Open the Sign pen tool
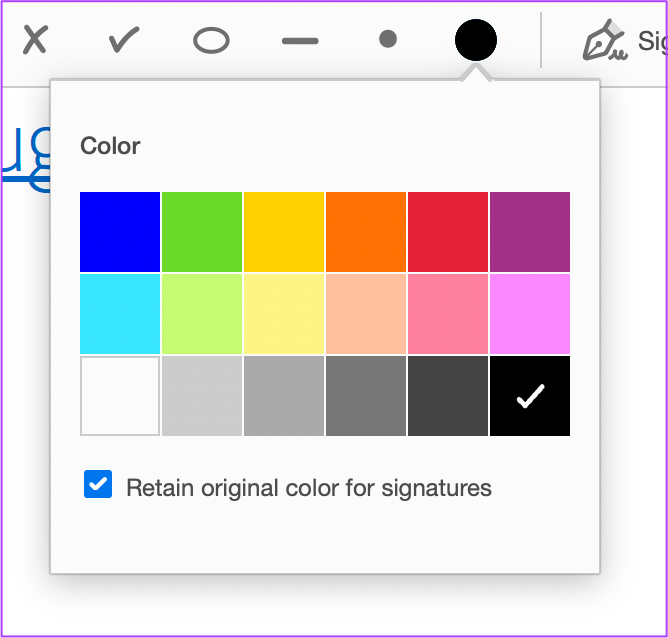The image size is (668, 638). point(624,40)
